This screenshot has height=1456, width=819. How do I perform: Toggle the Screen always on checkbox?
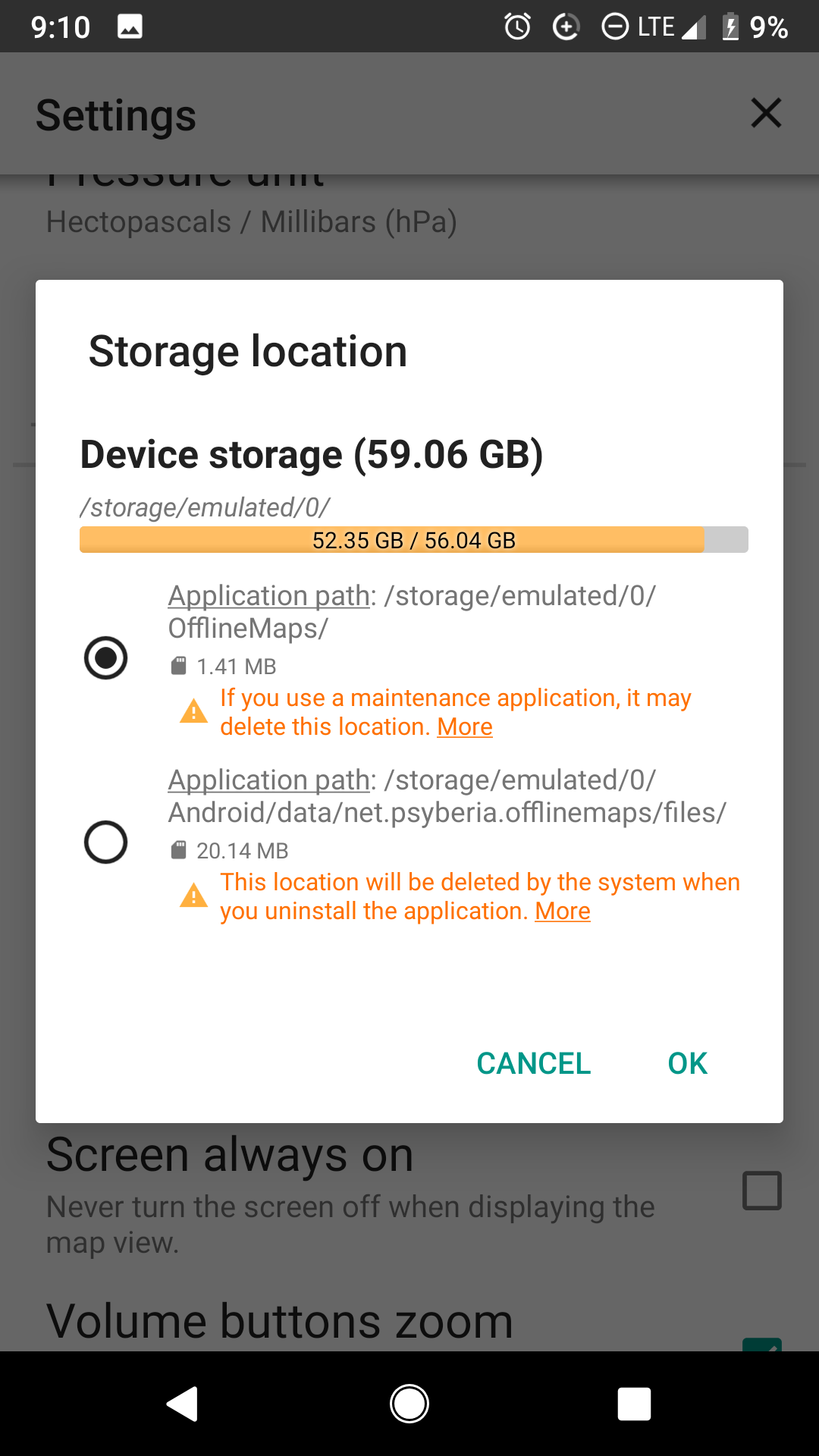pos(761,1191)
